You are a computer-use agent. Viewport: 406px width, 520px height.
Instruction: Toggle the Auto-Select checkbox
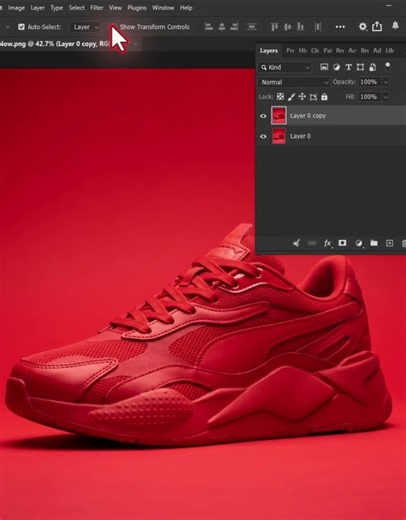click(x=21, y=27)
